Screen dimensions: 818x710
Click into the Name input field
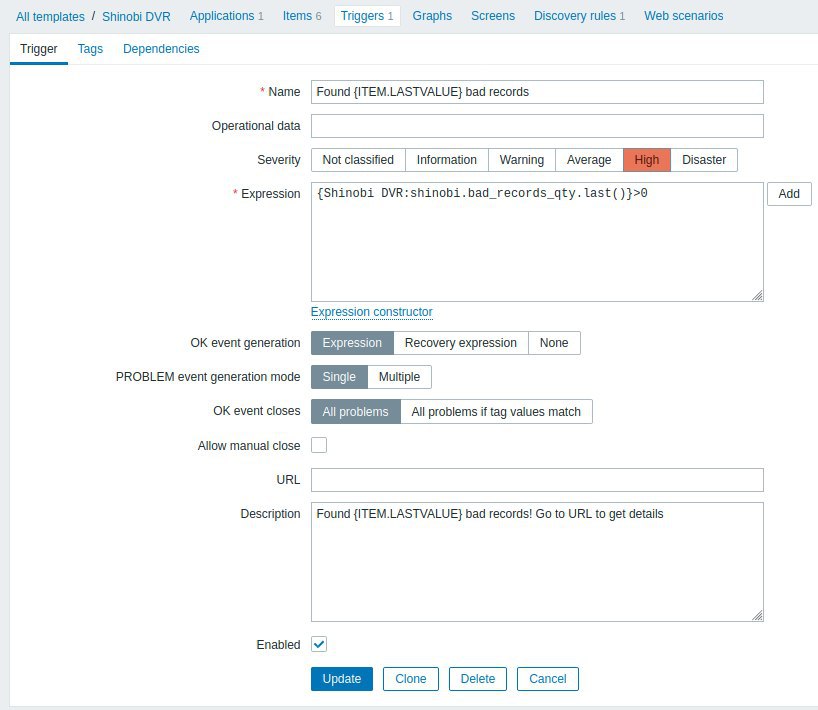click(x=537, y=92)
